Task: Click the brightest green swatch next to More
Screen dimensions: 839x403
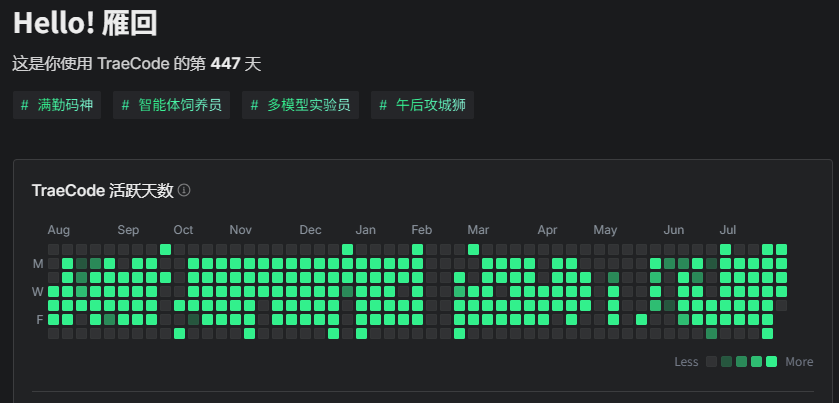Action: pos(771,361)
